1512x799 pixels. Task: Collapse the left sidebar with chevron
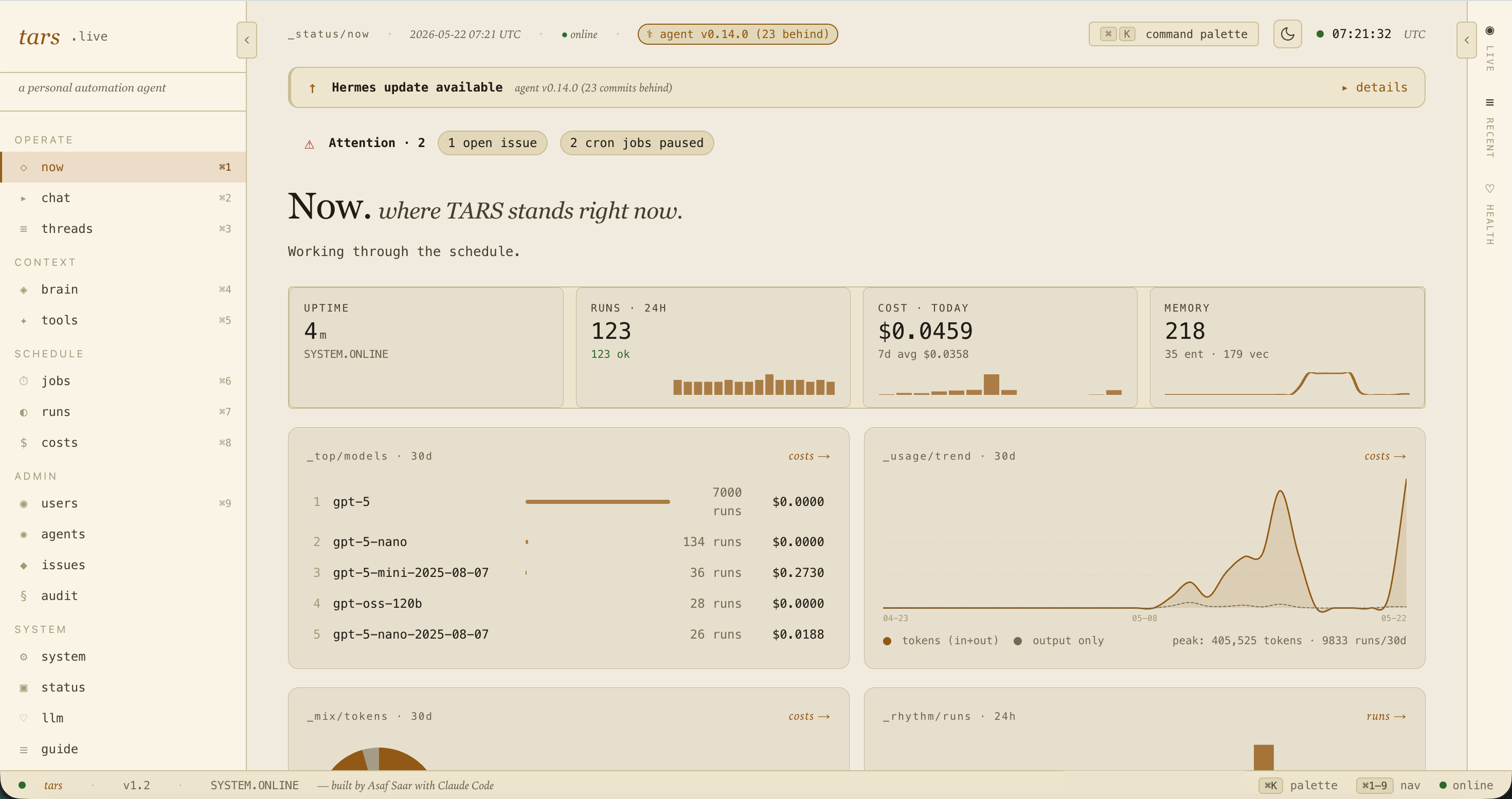(246, 40)
